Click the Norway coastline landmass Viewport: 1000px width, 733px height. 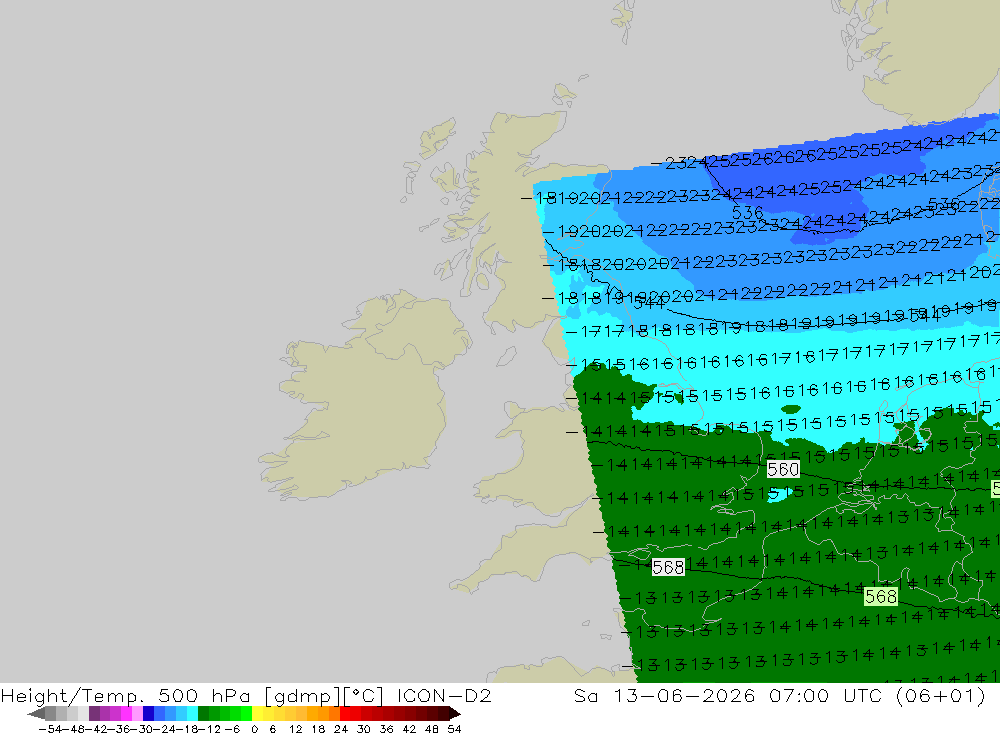pyautogui.click(x=931, y=57)
